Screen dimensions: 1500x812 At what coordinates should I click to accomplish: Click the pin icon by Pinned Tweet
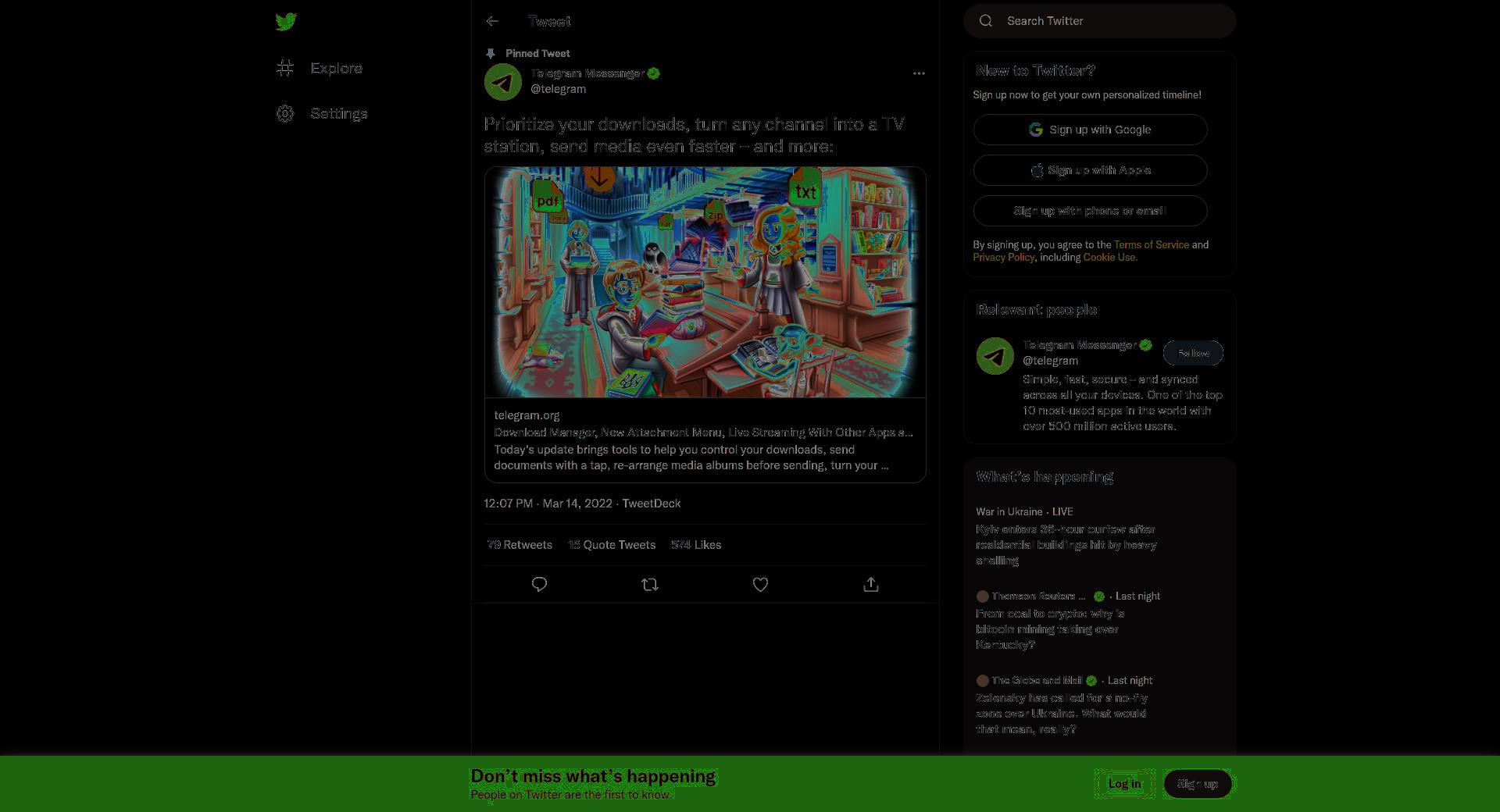[490, 53]
